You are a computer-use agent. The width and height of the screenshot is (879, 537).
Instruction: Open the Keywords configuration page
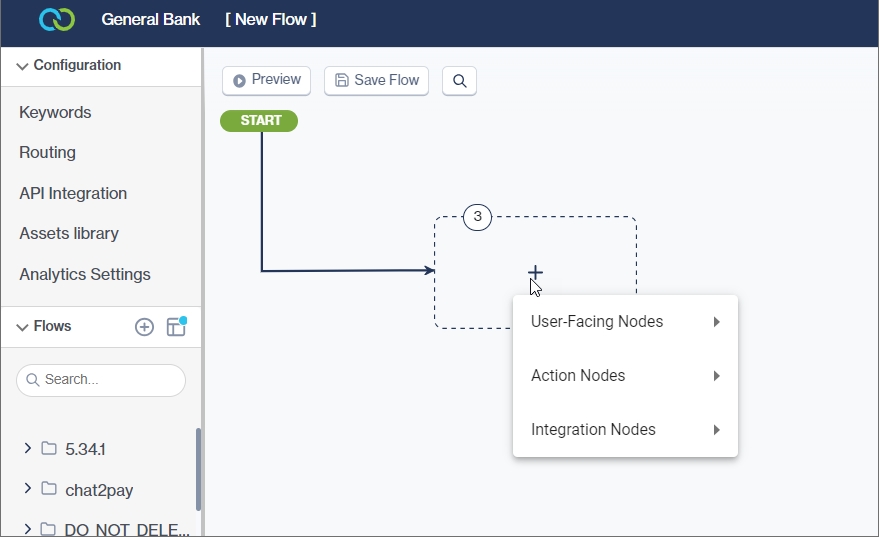click(55, 113)
